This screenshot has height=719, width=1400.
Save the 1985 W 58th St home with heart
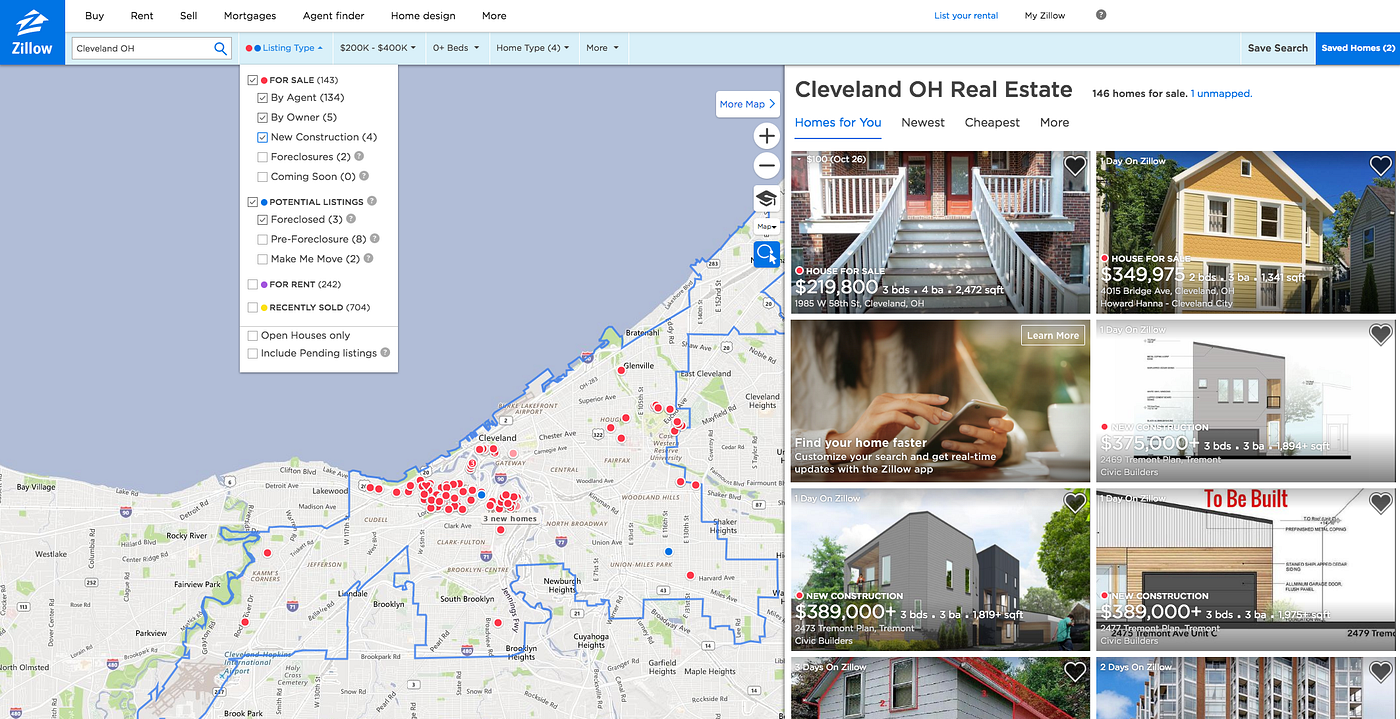1075,166
